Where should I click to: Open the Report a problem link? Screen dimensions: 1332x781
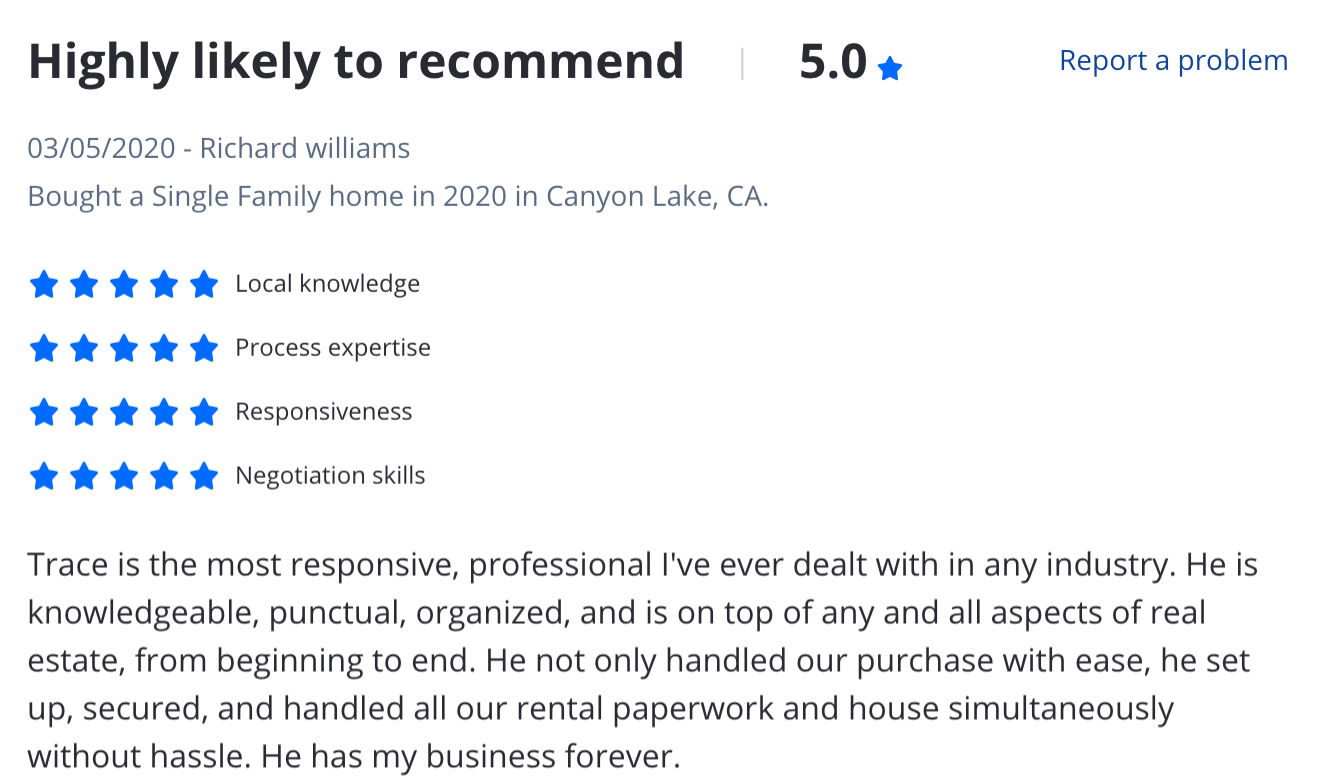pyautogui.click(x=1173, y=61)
